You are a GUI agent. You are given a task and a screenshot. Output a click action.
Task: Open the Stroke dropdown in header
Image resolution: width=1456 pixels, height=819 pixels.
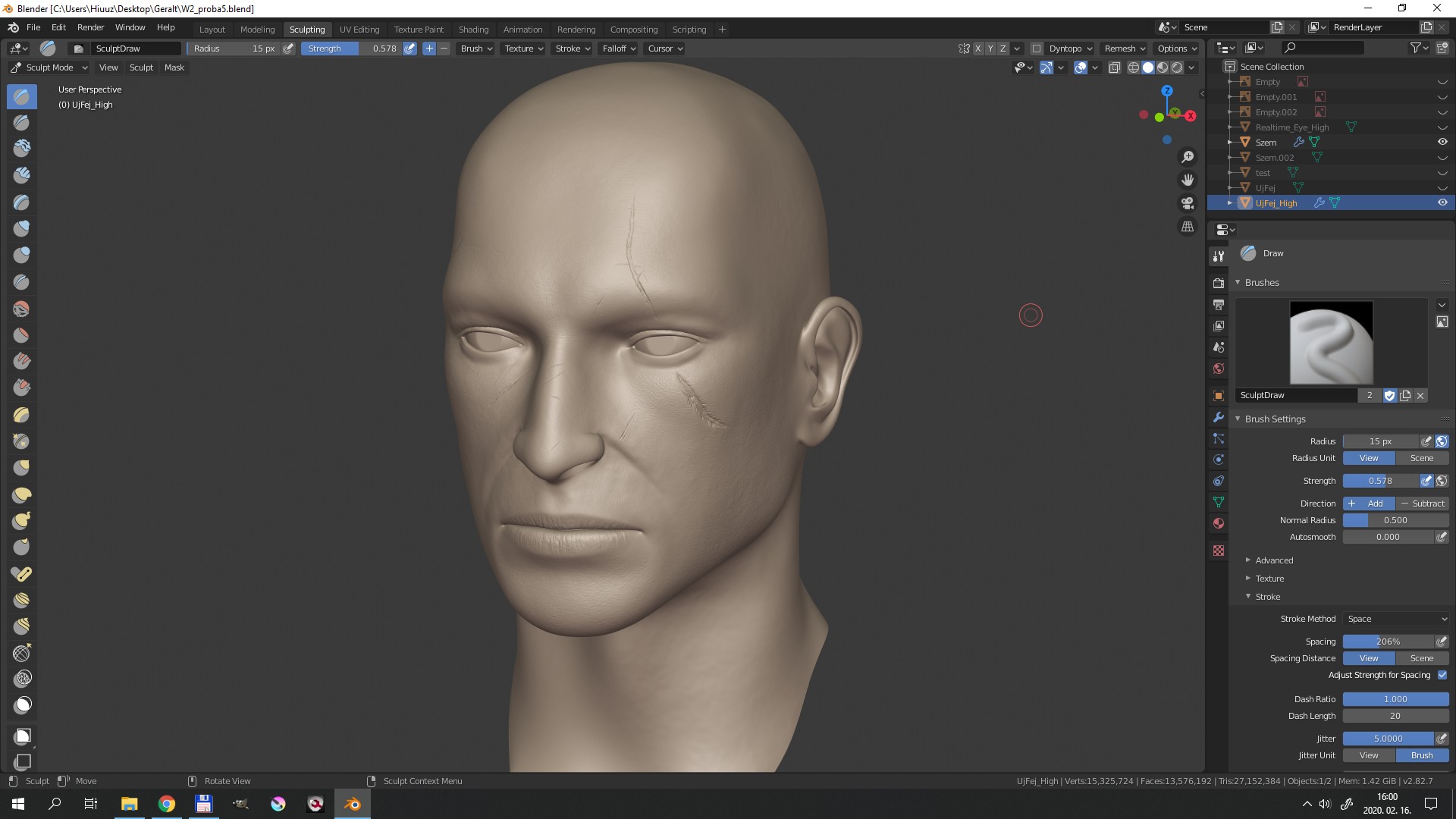[572, 49]
